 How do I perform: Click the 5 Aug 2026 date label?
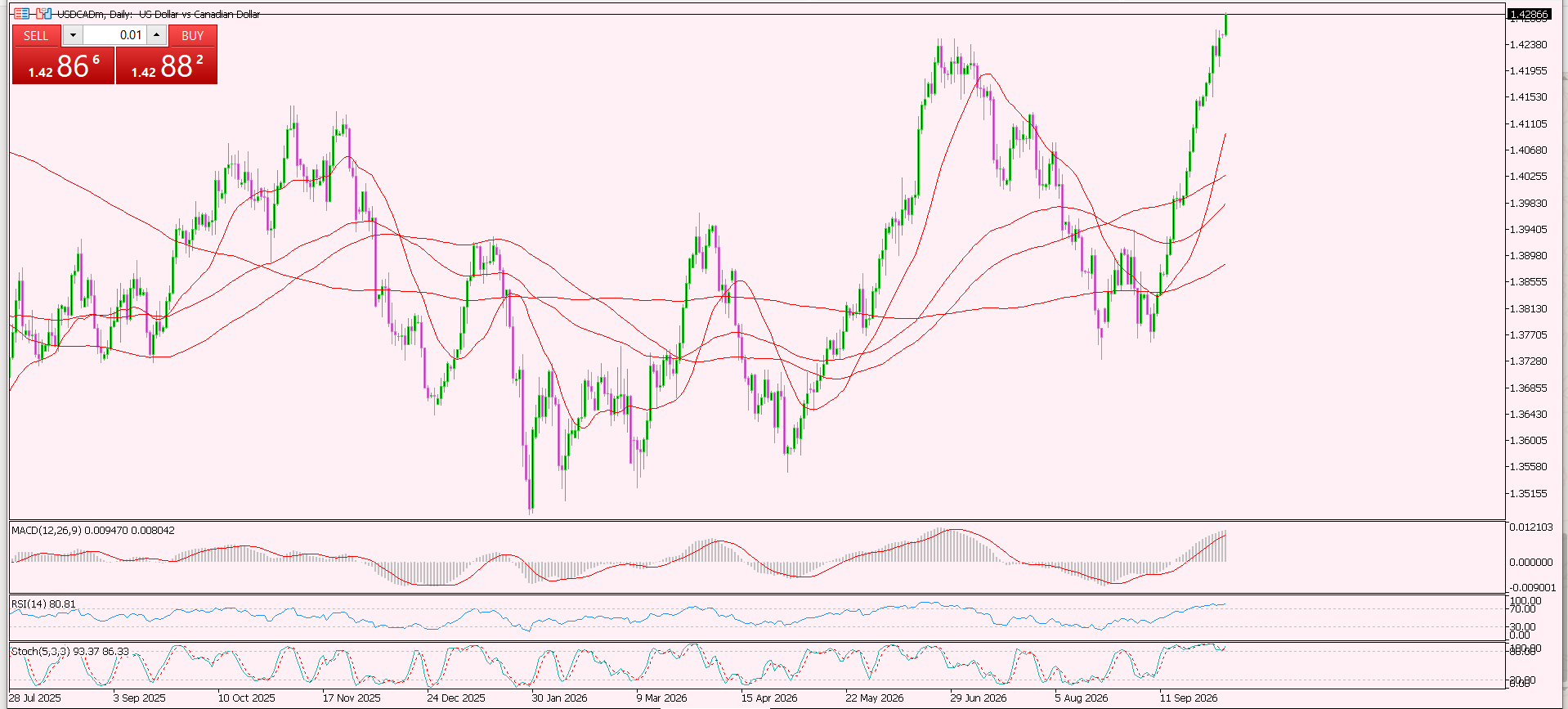pyautogui.click(x=1082, y=698)
